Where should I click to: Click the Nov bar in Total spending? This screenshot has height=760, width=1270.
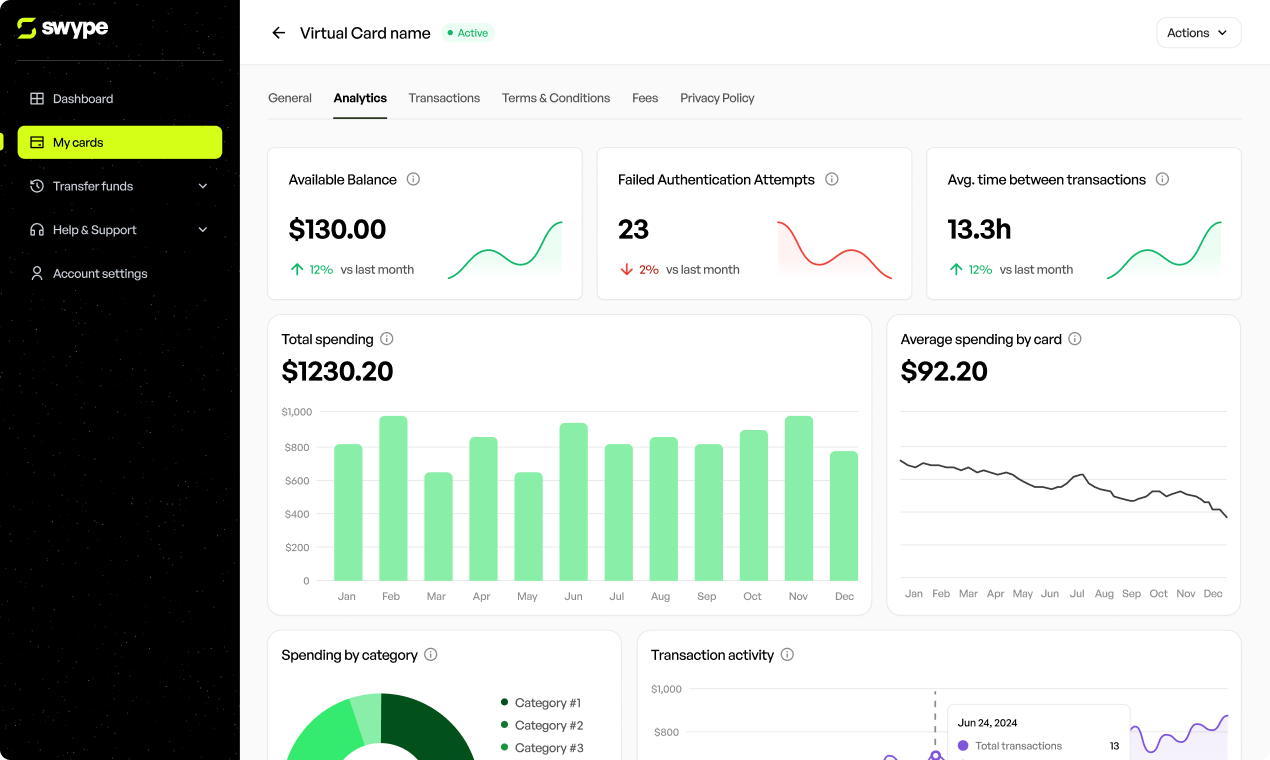click(x=799, y=498)
